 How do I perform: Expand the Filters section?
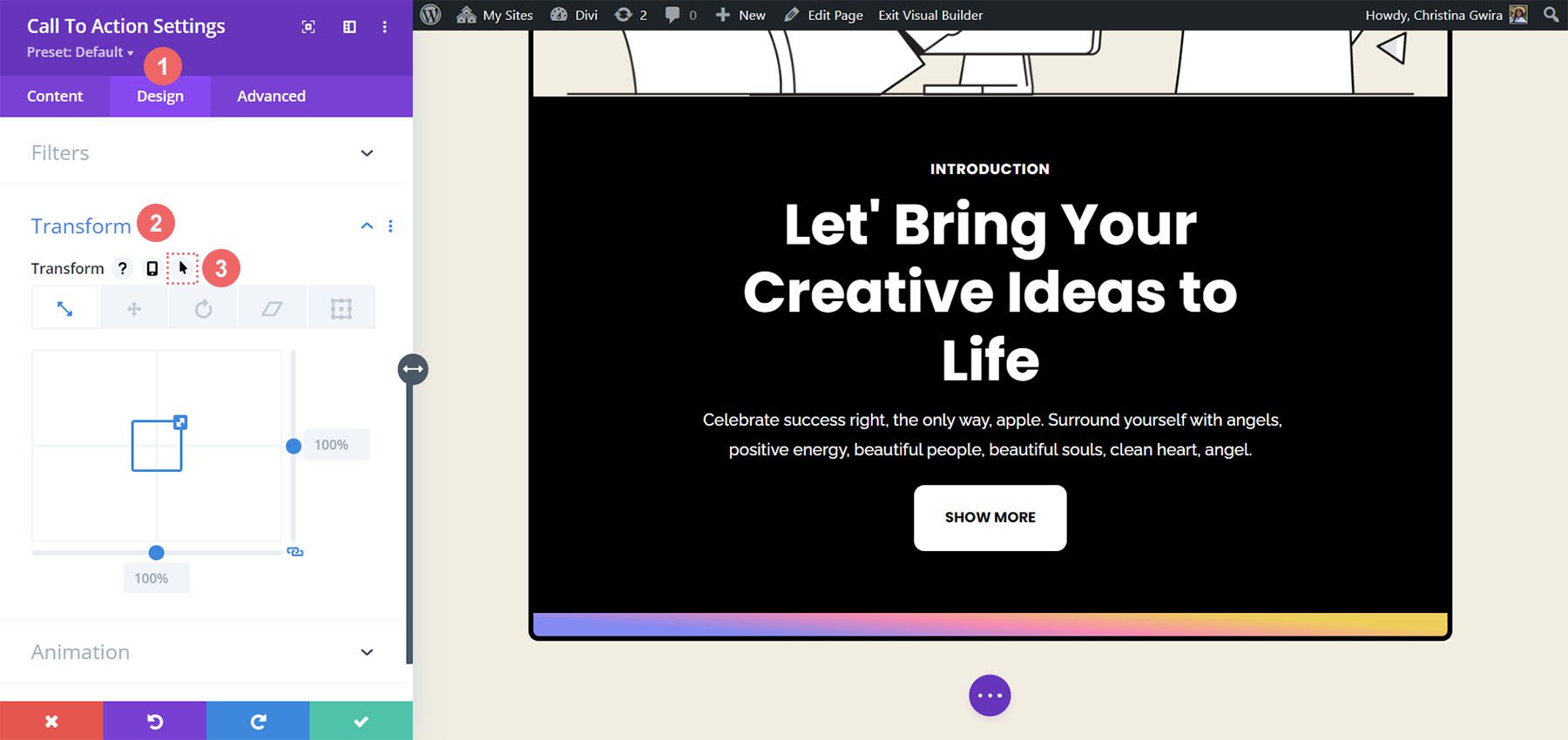pyautogui.click(x=367, y=153)
